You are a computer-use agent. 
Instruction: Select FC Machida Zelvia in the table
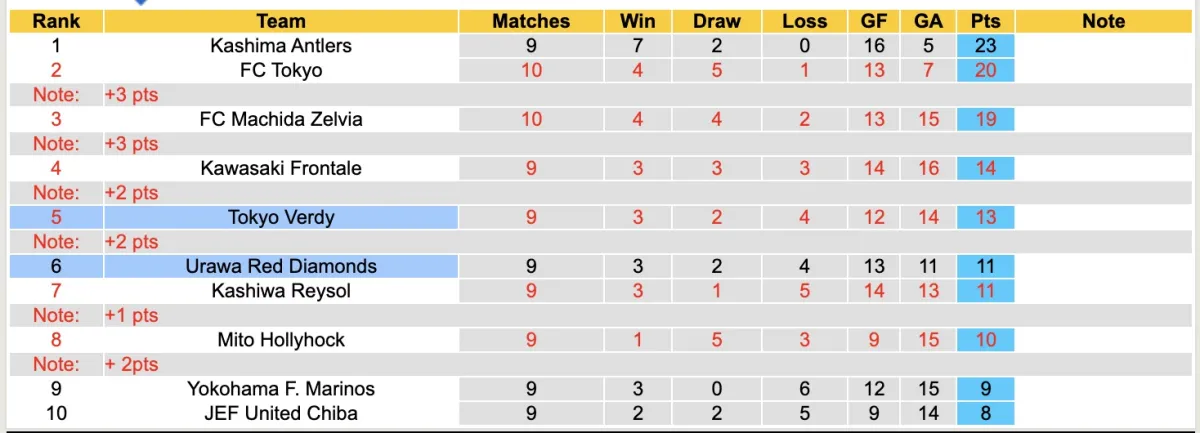pos(281,119)
